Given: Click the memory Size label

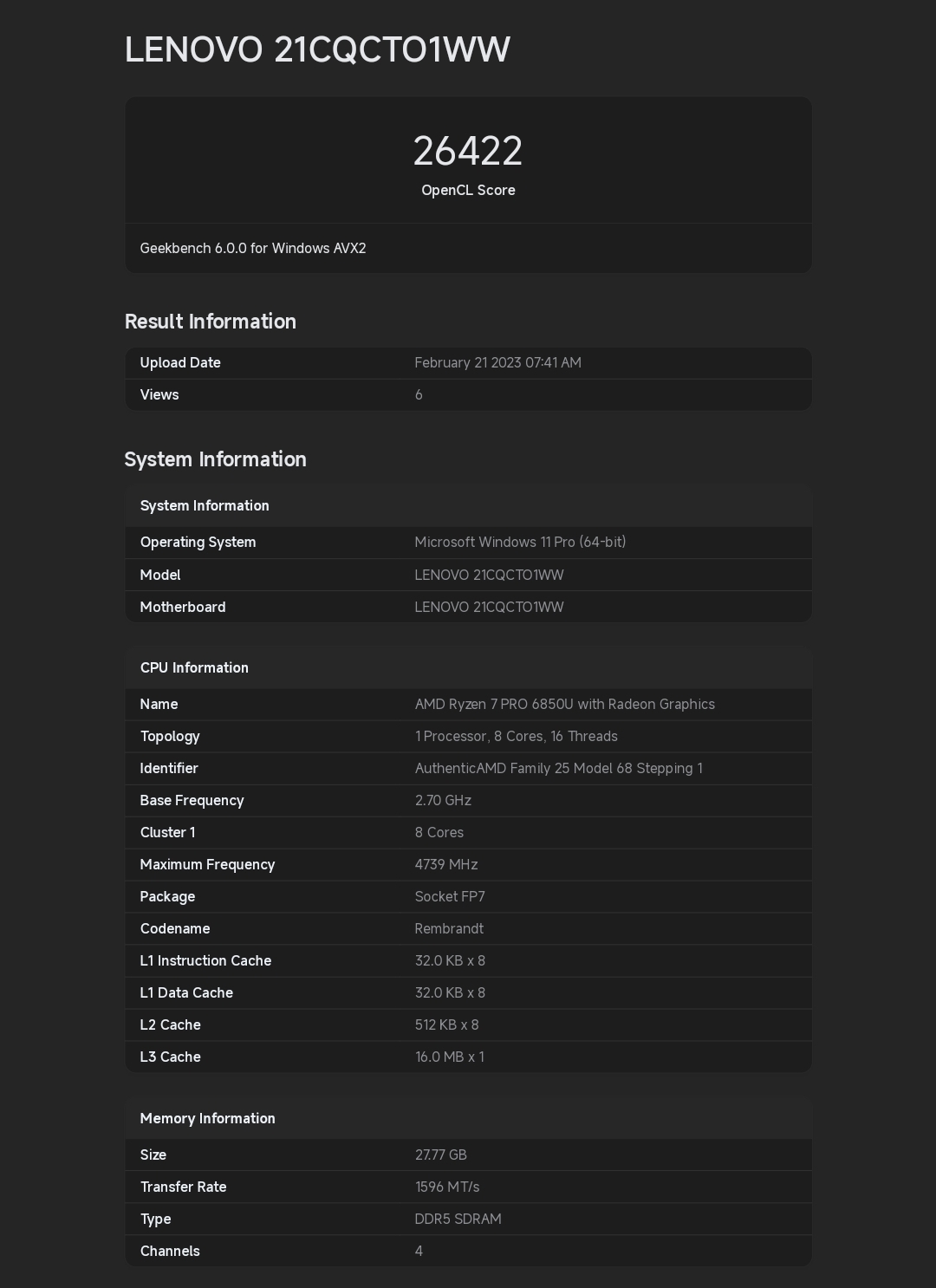Looking at the screenshot, I should (153, 1155).
